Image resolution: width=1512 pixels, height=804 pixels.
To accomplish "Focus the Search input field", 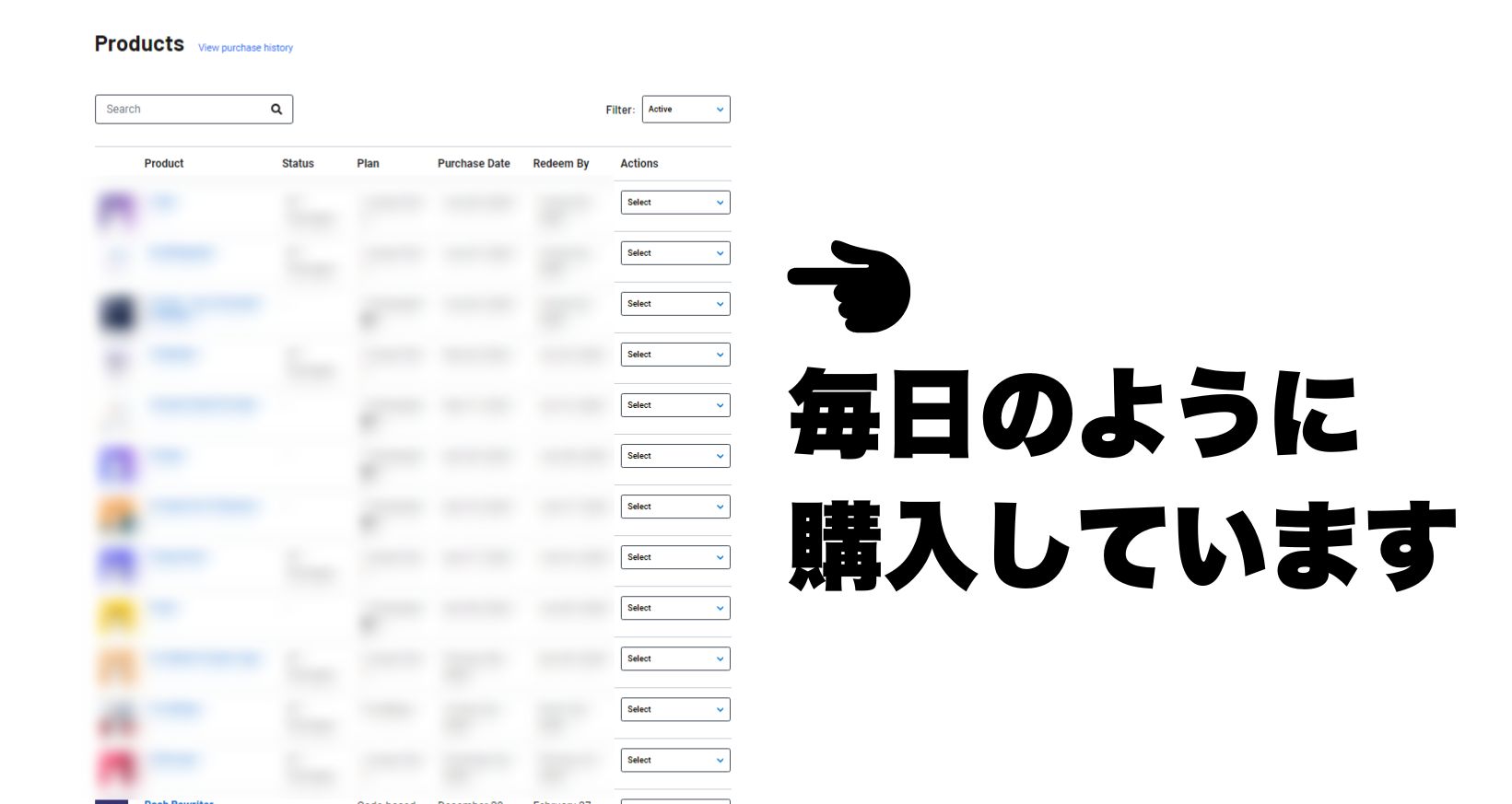I will 184,110.
